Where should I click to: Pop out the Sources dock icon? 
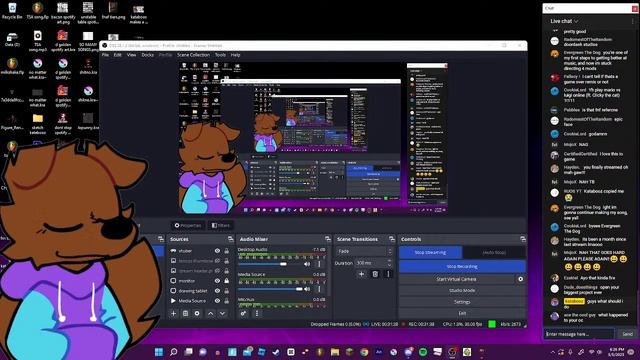(x=231, y=239)
